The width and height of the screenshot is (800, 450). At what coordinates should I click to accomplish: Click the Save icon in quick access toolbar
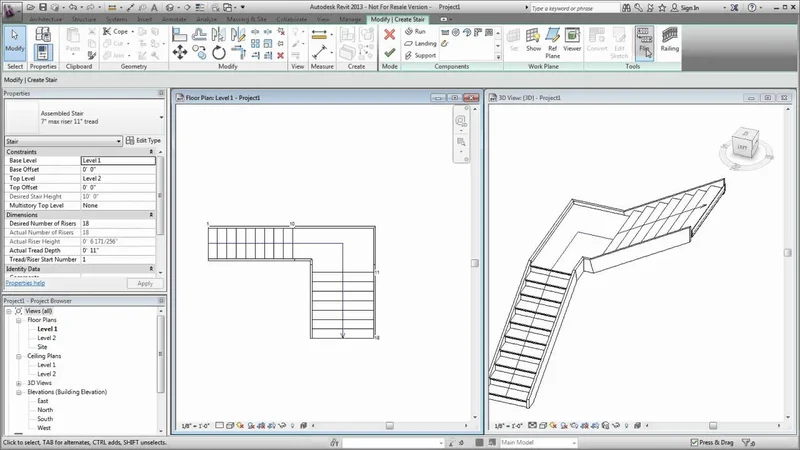point(43,7)
